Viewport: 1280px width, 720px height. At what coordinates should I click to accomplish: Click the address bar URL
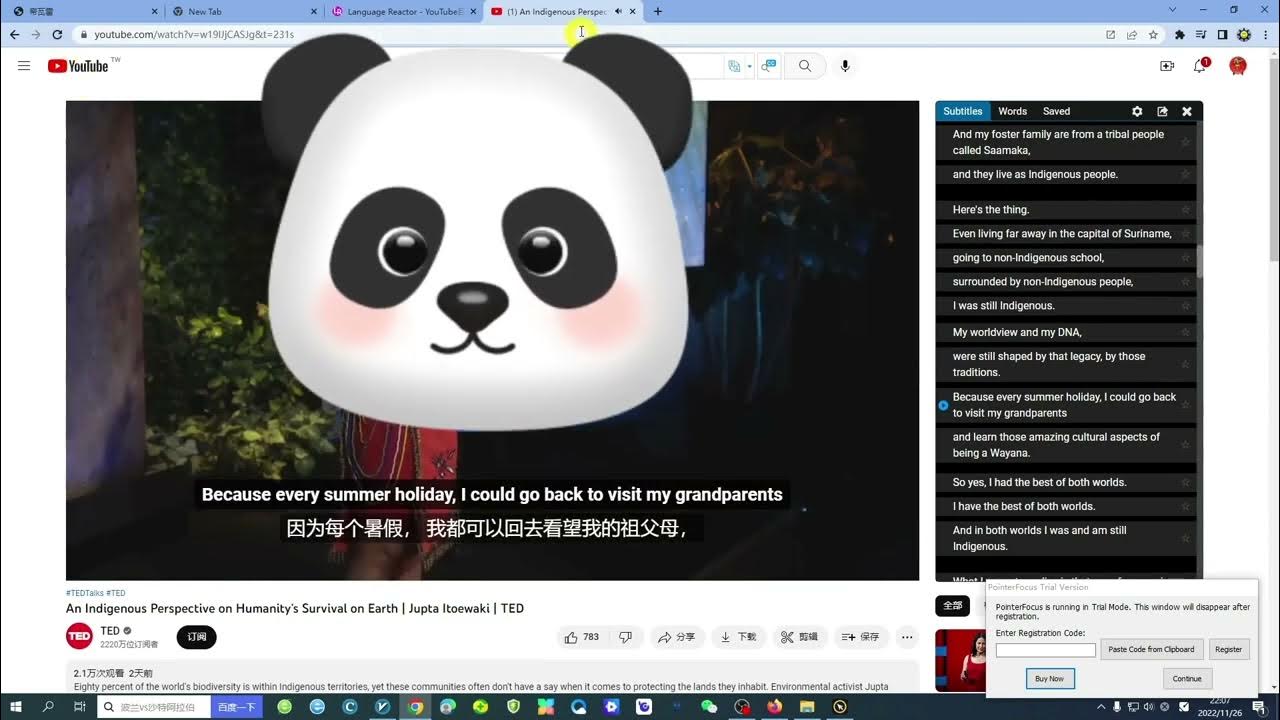point(194,34)
